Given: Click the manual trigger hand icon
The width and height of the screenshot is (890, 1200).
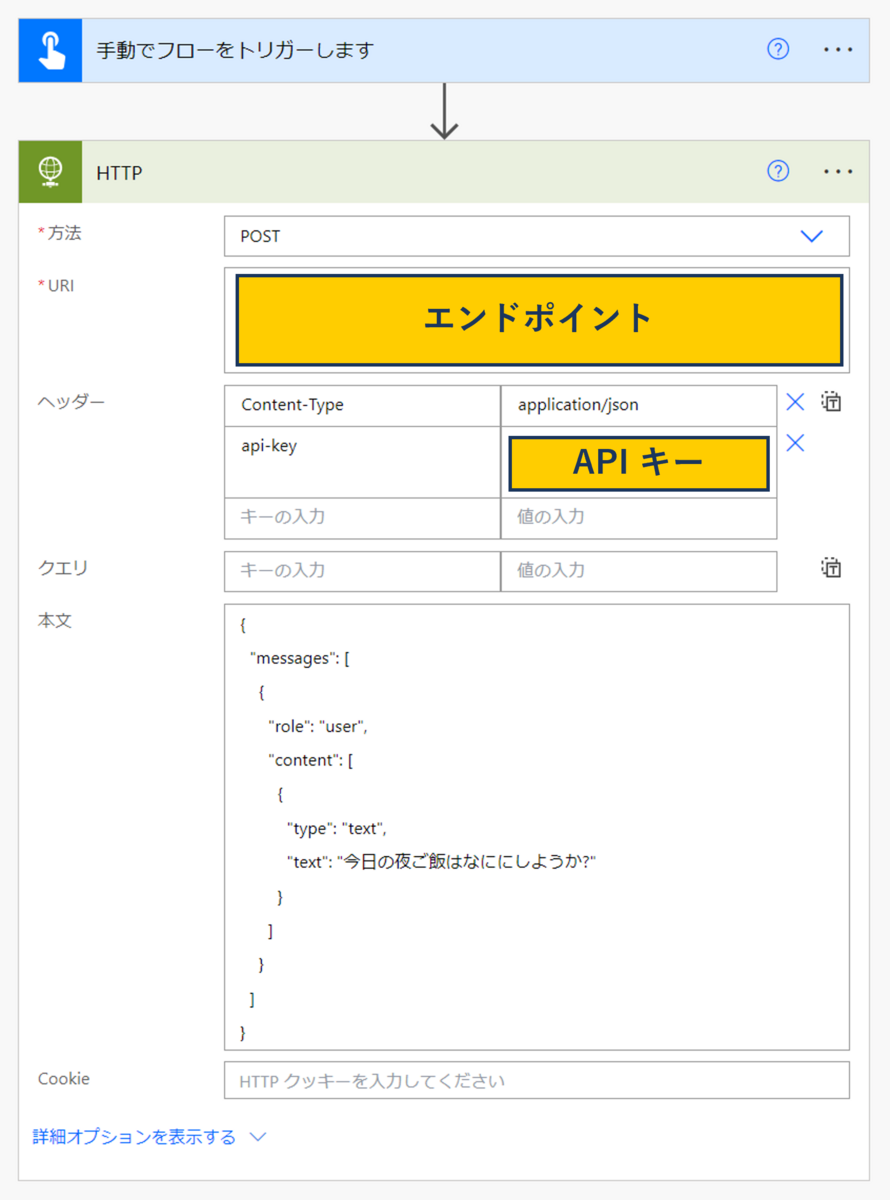Looking at the screenshot, I should tap(49, 48).
